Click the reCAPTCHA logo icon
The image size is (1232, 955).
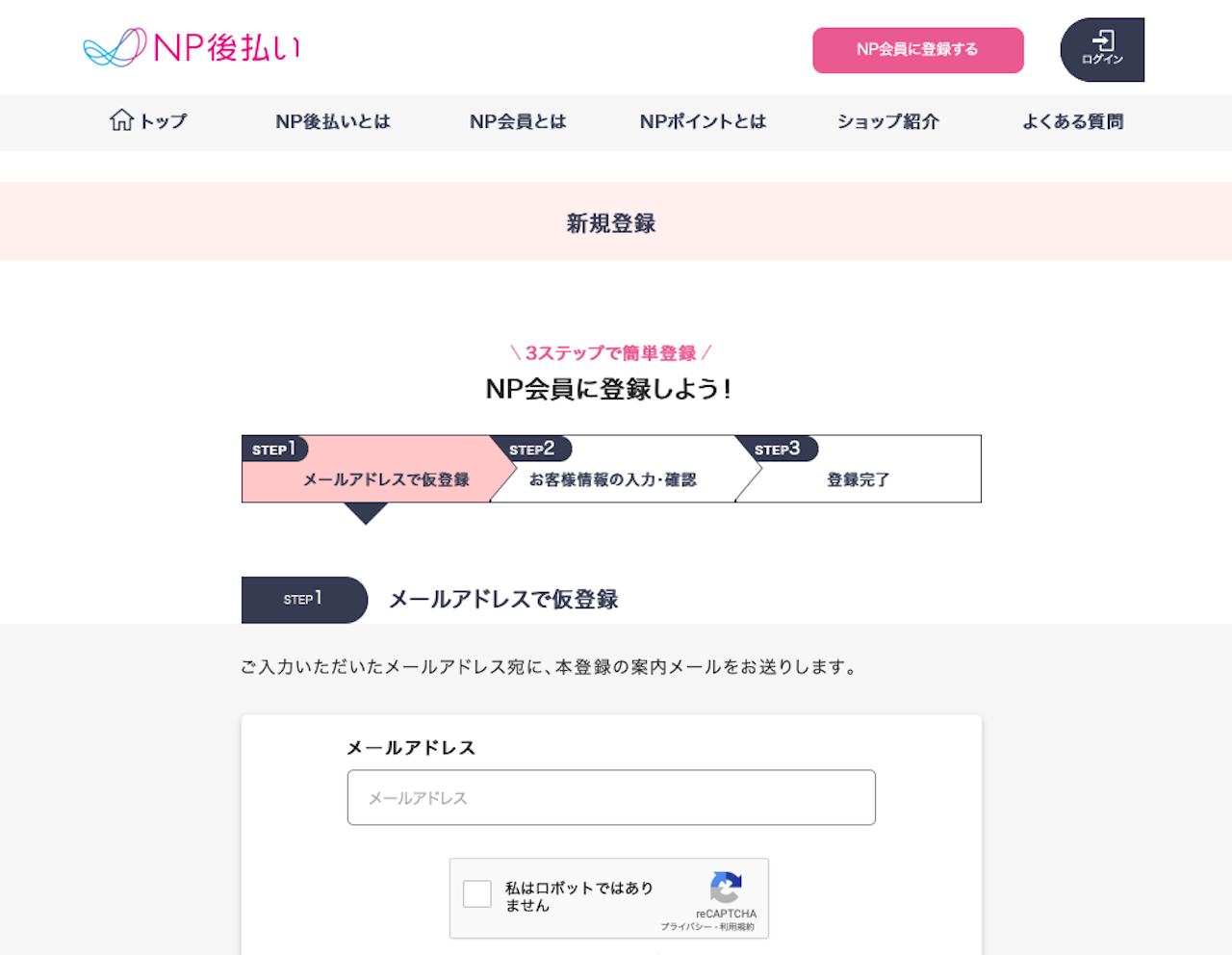point(726,888)
